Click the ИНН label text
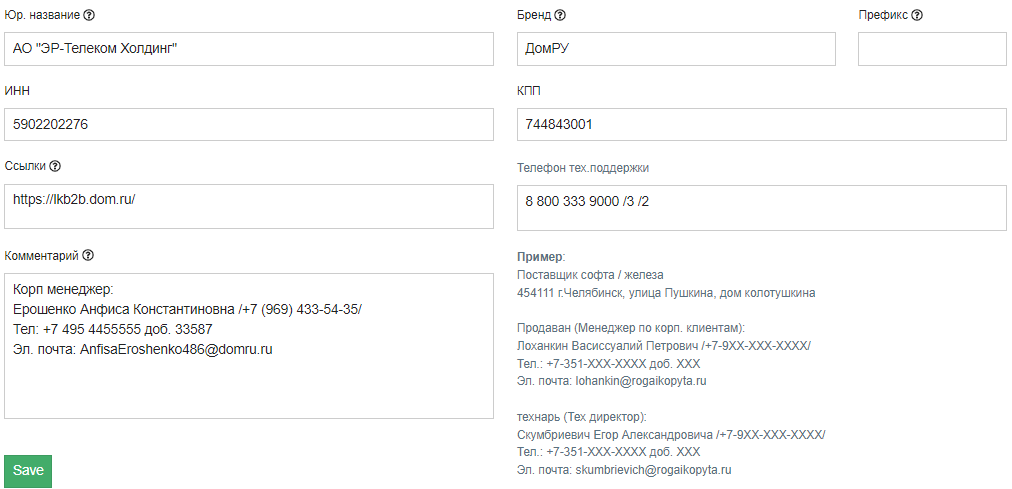This screenshot has height=489, width=1012. (x=17, y=91)
